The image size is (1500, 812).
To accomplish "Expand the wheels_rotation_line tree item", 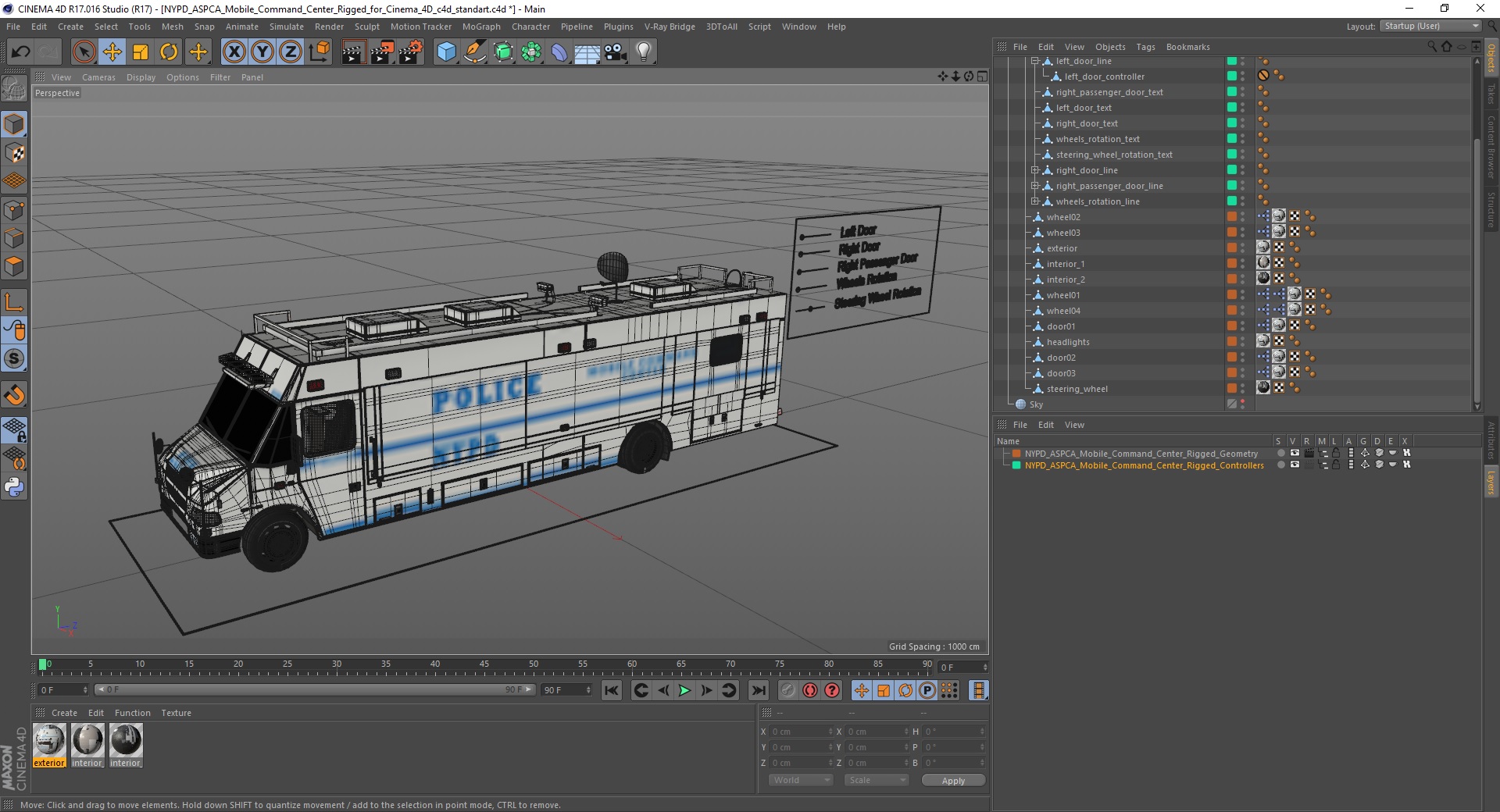I will (x=1034, y=201).
